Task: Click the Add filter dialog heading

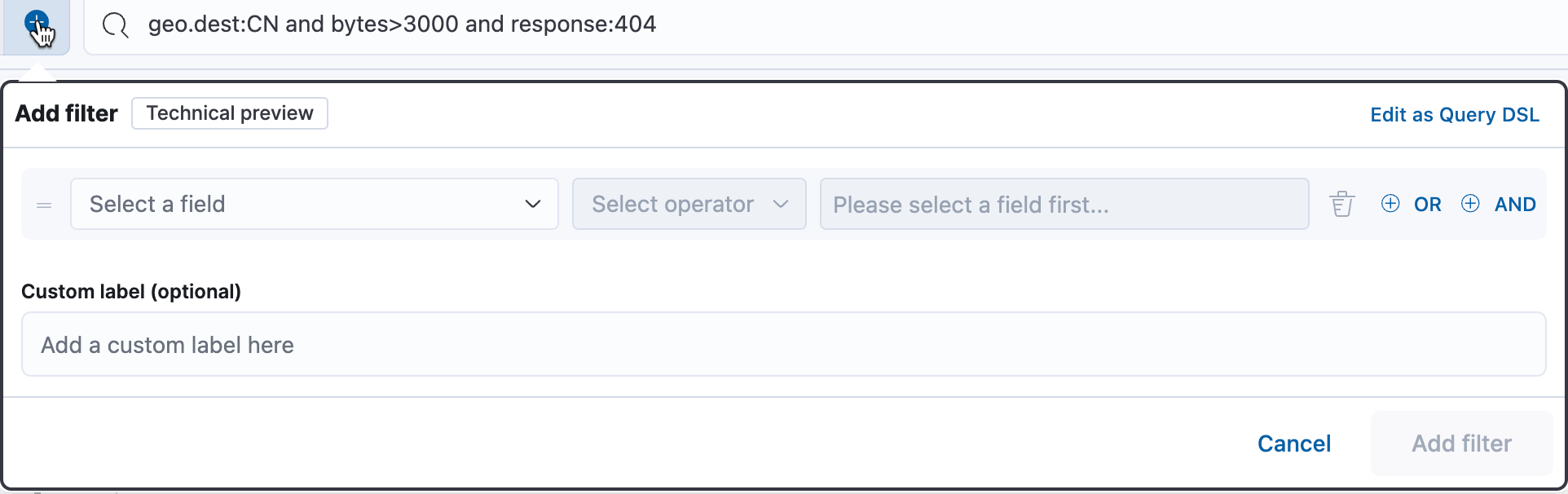Action: (x=67, y=113)
